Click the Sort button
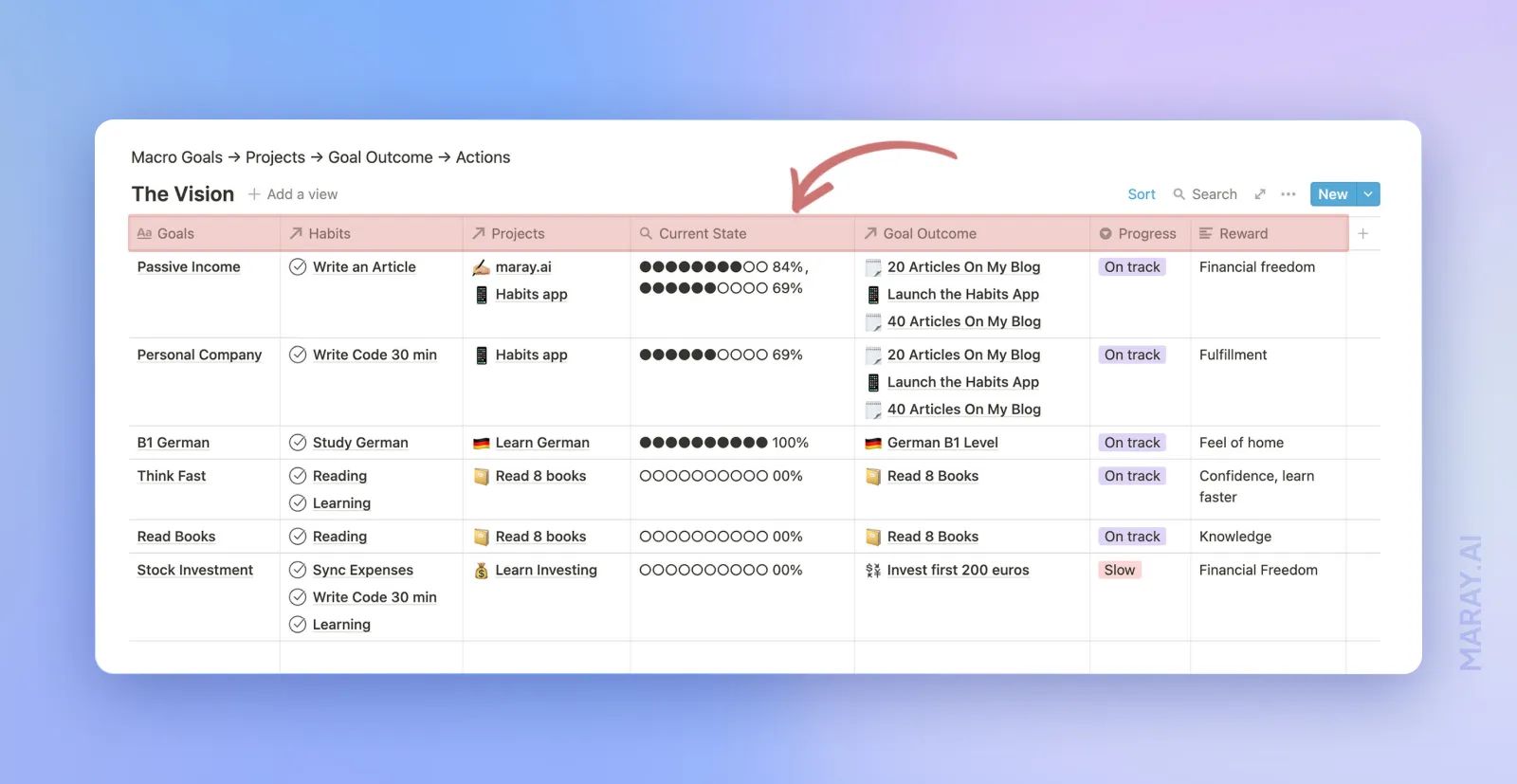 [x=1142, y=194]
